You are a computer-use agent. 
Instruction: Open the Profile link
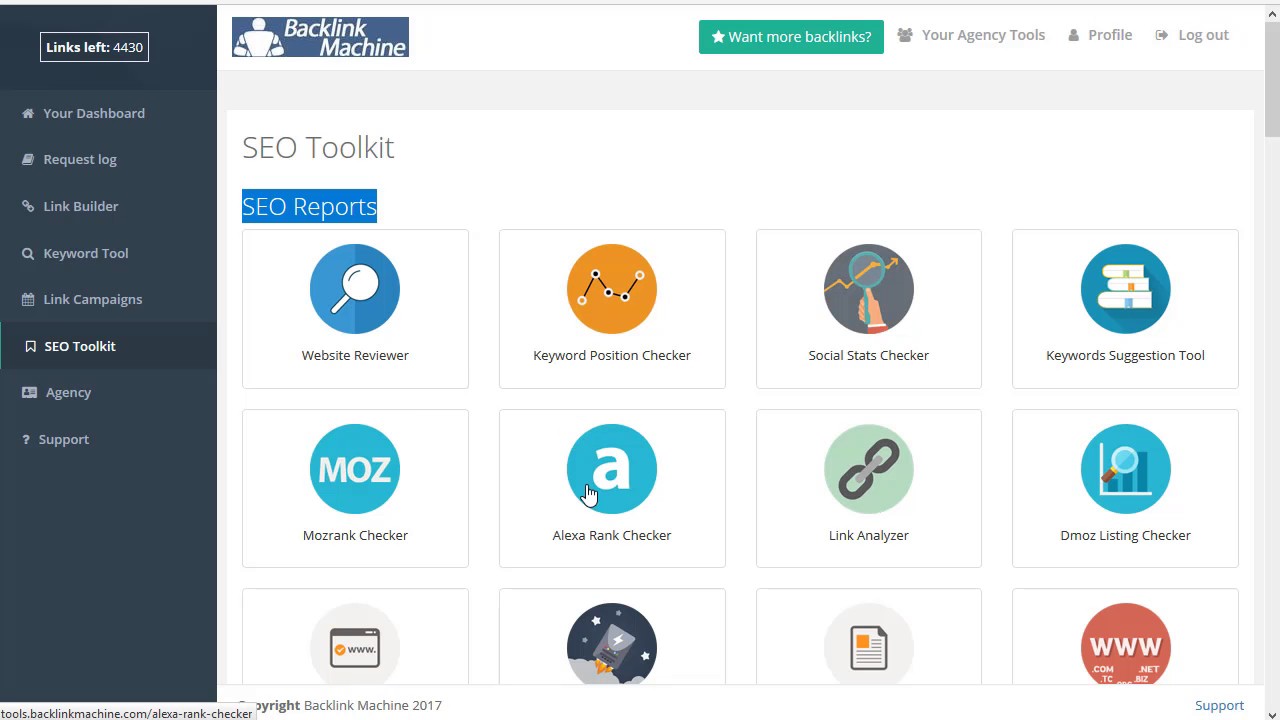(x=1110, y=35)
